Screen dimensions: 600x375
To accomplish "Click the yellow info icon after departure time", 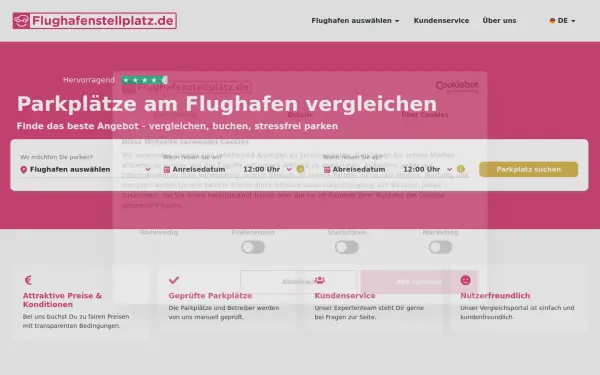I will (461, 169).
